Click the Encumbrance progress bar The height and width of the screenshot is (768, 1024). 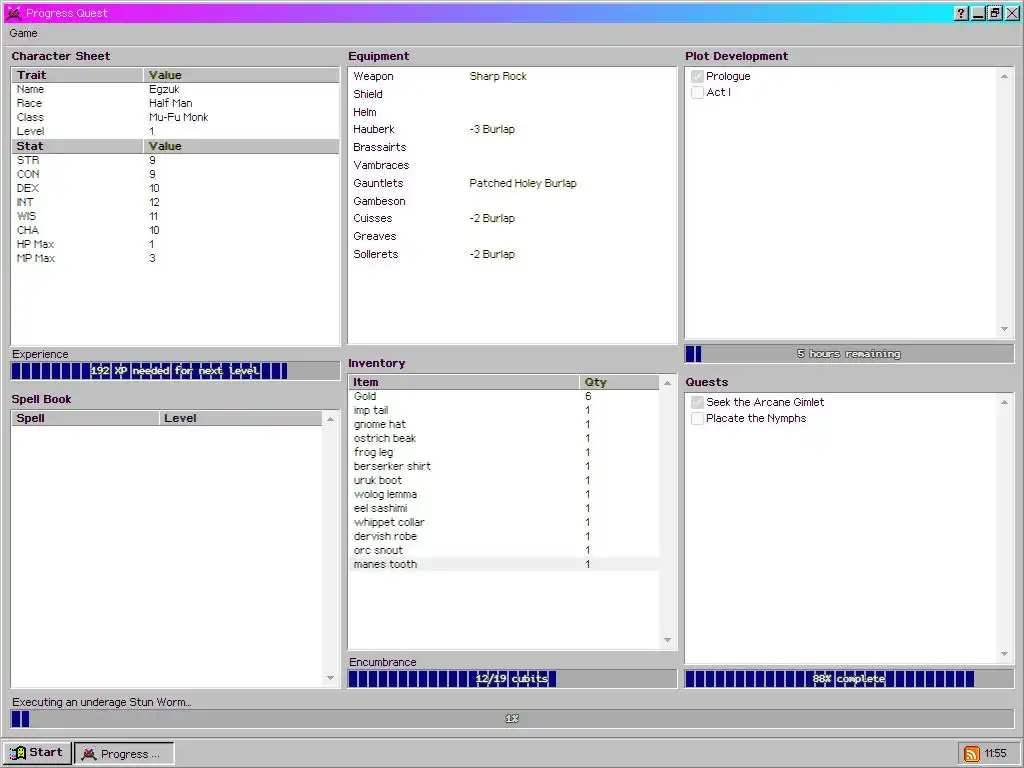[512, 679]
